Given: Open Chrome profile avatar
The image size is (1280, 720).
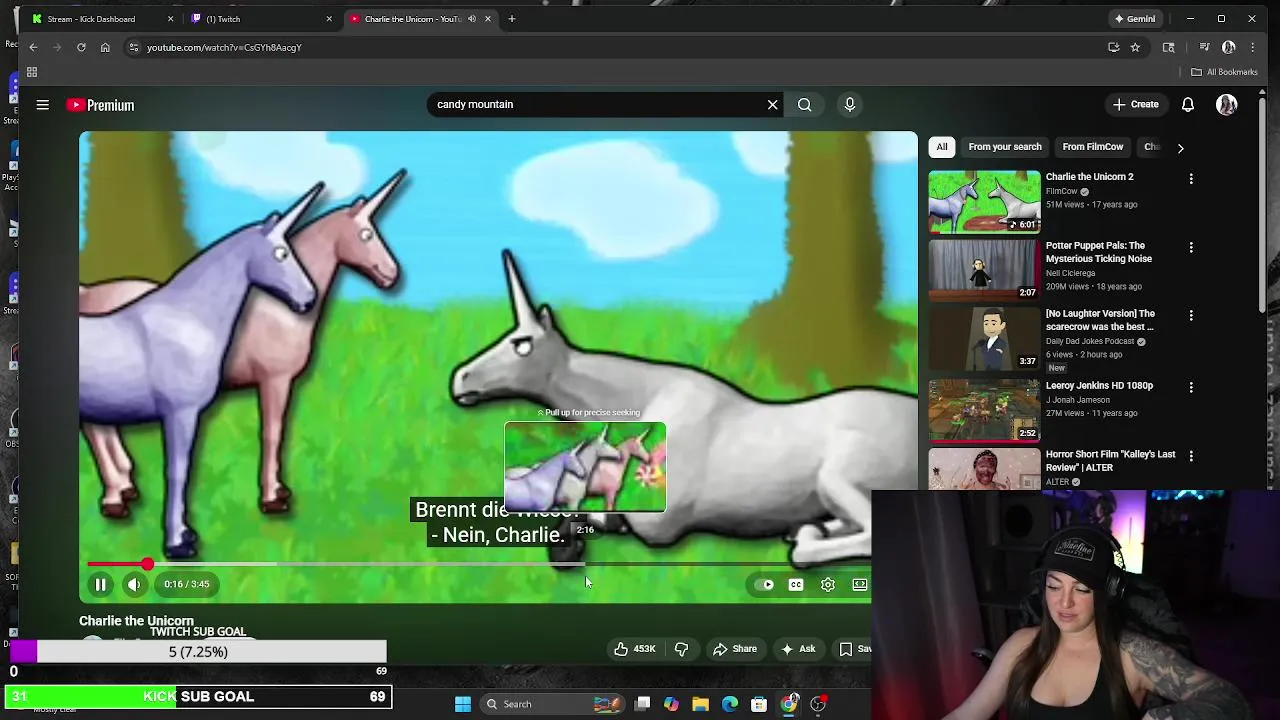Looking at the screenshot, I should coord(1229,47).
